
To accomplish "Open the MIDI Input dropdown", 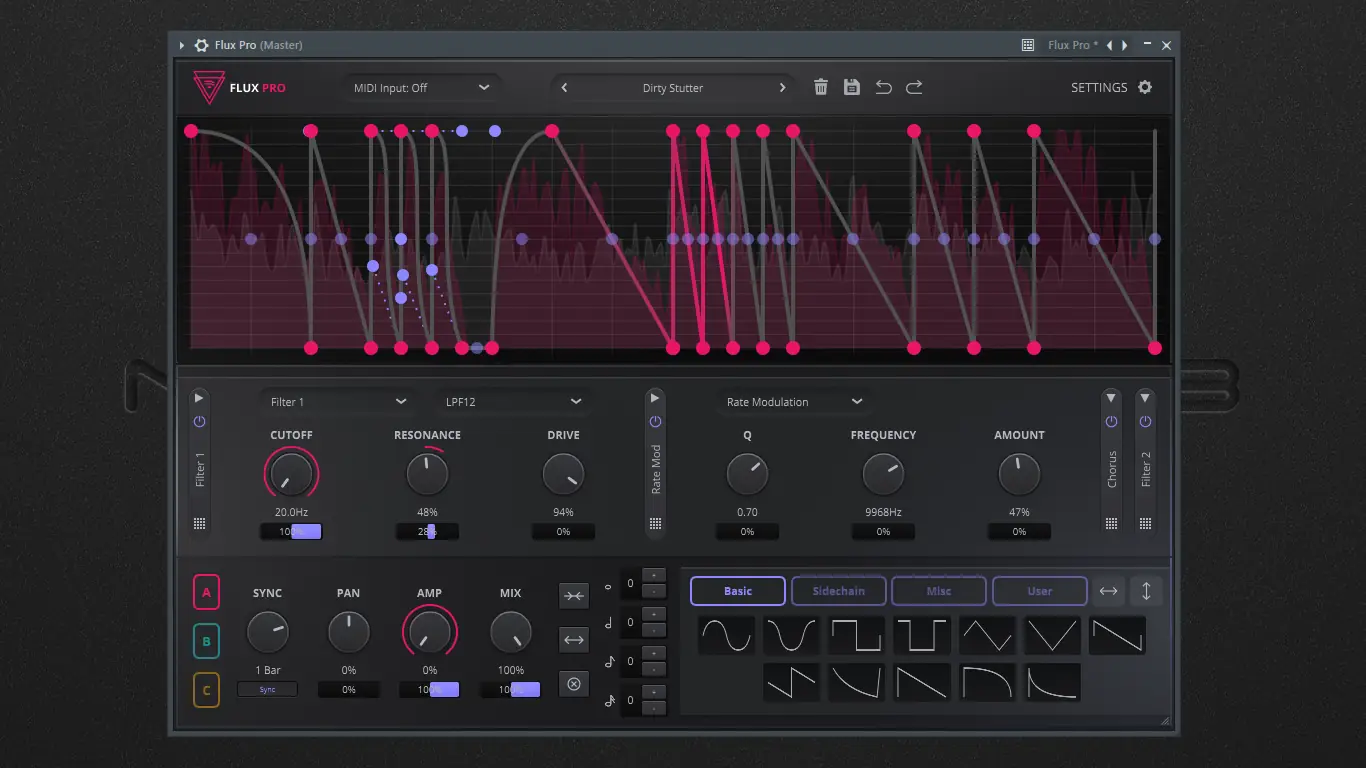I will (x=421, y=87).
